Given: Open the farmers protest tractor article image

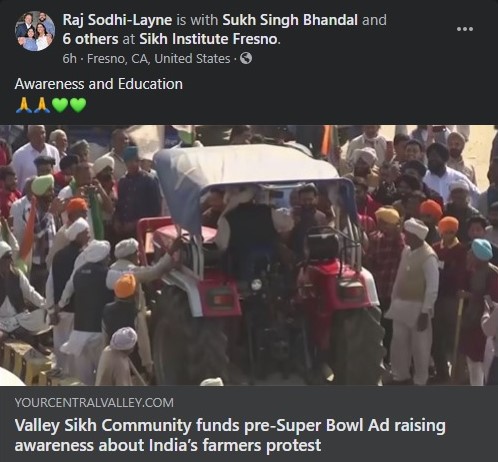Looking at the screenshot, I should point(249,255).
